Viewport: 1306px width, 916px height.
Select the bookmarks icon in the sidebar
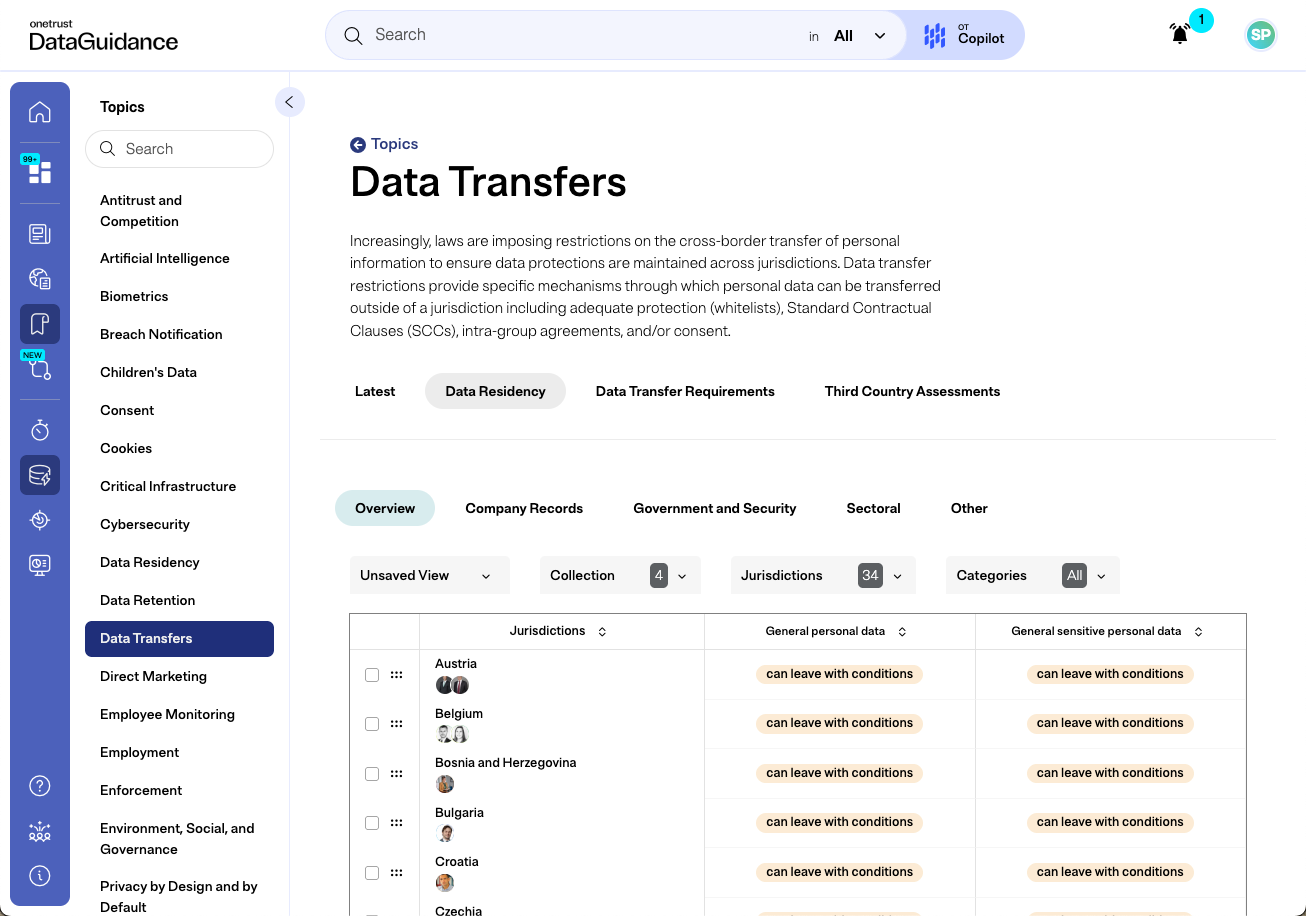coord(39,324)
